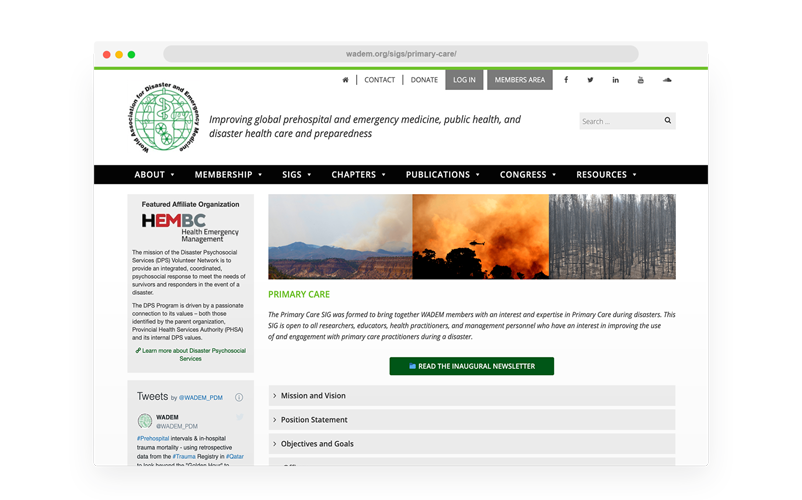
Task: Open the WADEM Twitter profile icon
Action: 590,80
